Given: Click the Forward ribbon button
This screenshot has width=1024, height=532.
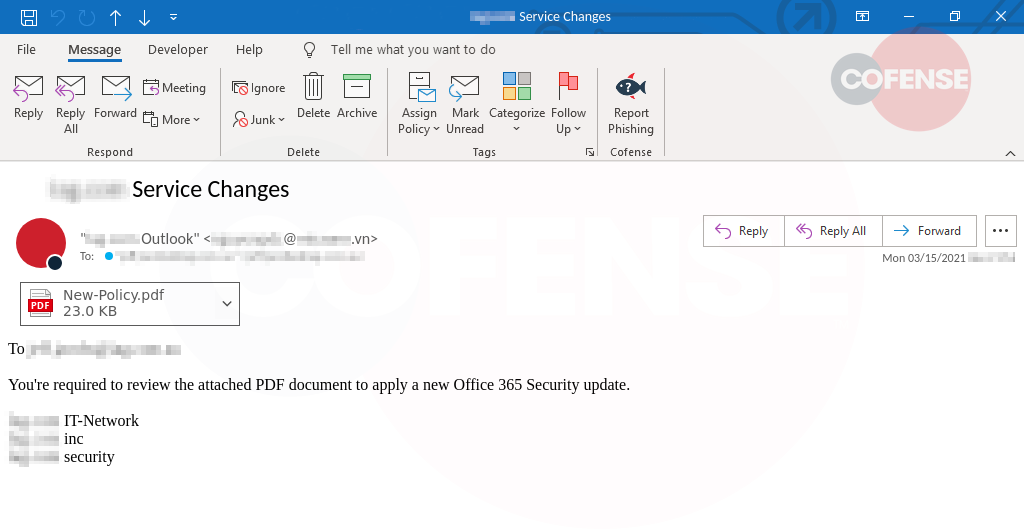Looking at the screenshot, I should coord(116,98).
